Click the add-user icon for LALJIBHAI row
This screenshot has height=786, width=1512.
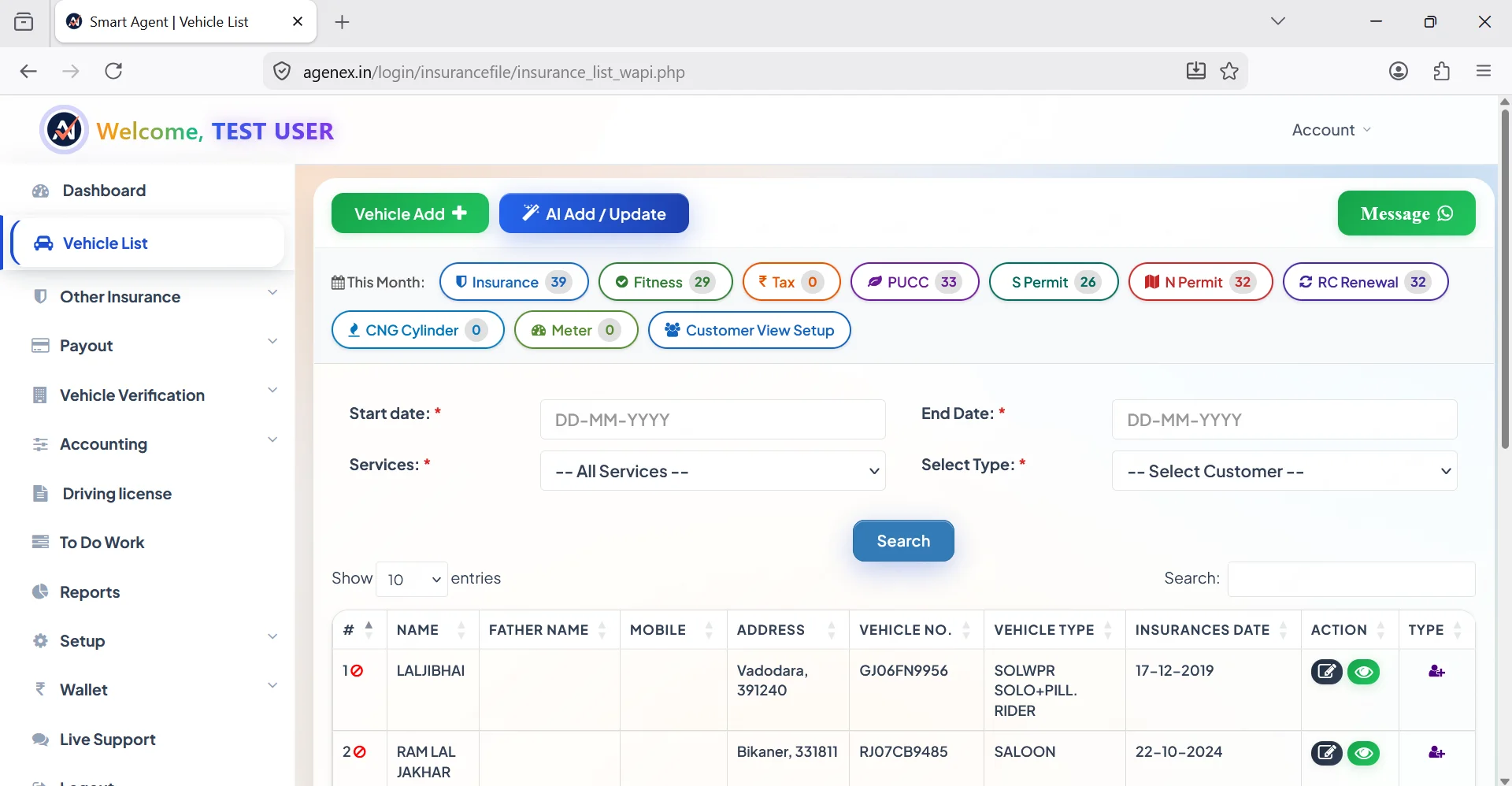(1436, 672)
